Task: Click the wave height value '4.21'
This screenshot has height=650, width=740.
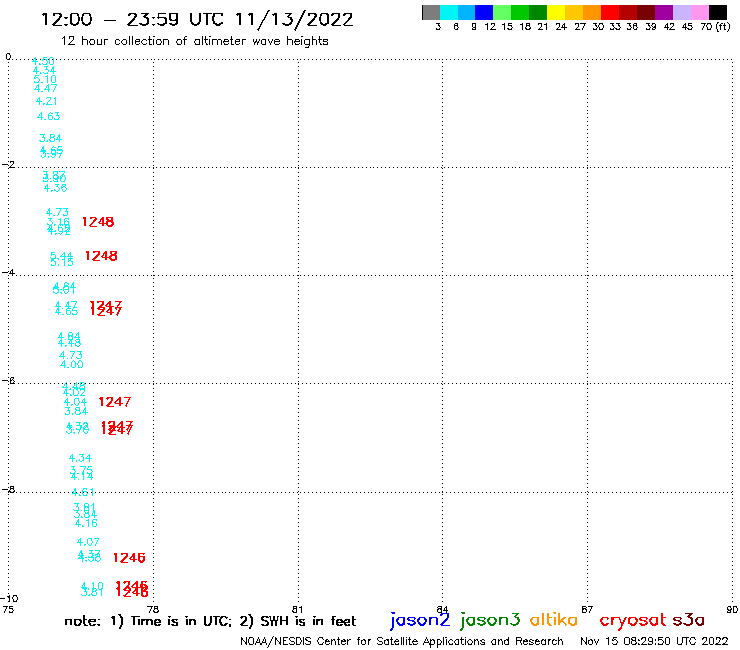Action: coord(47,101)
